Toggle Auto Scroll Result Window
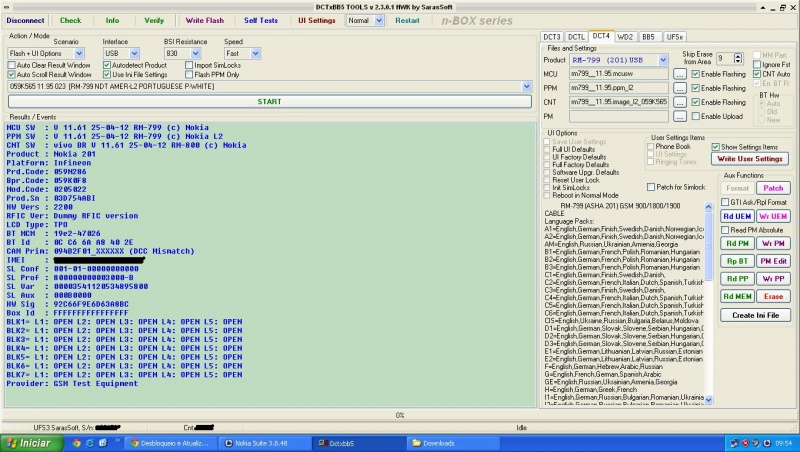The height and width of the screenshot is (452, 800). (12, 74)
